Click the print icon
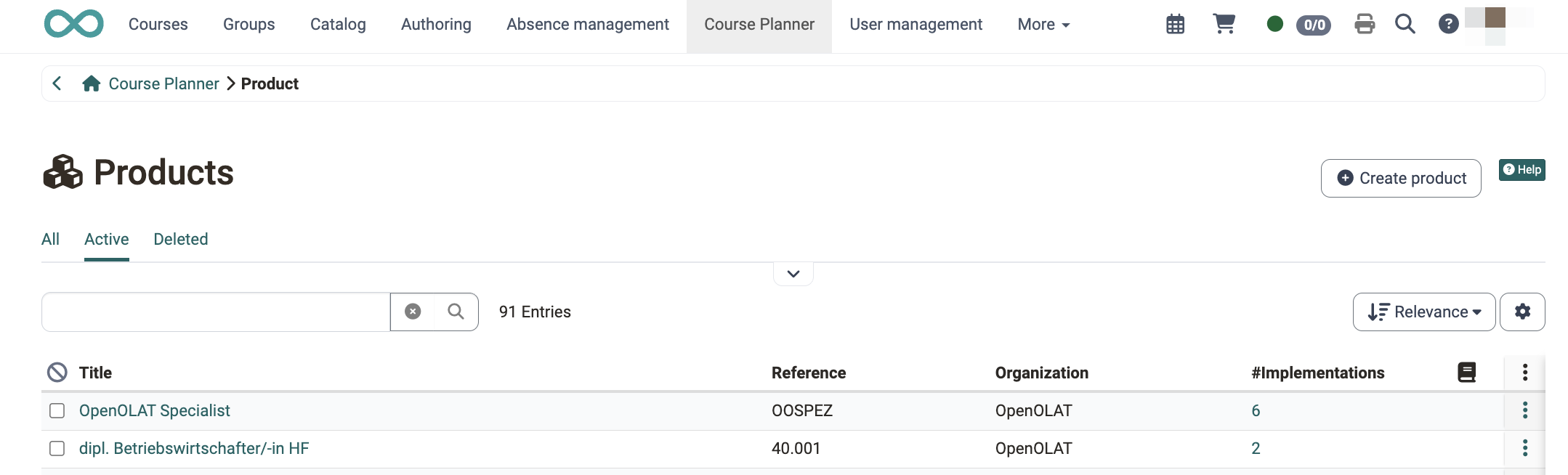Viewport: 1568px width, 475px height. click(1365, 24)
